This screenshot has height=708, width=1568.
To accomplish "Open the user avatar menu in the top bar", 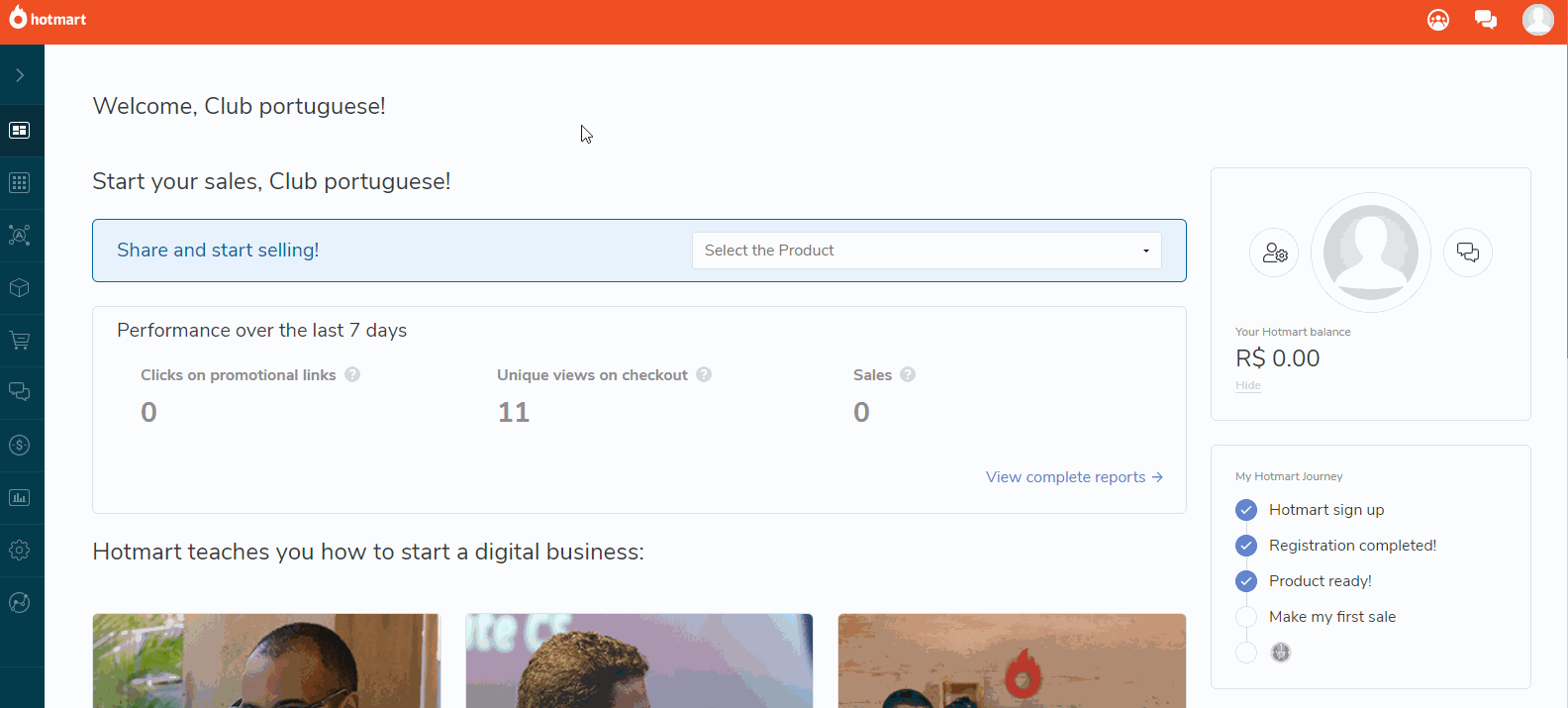I will [x=1538, y=20].
